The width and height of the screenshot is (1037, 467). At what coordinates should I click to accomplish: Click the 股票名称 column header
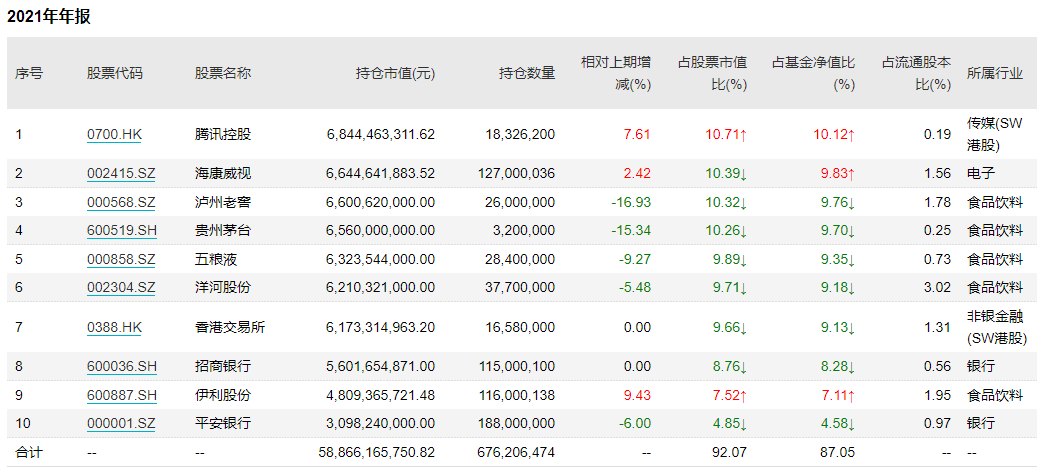click(223, 73)
